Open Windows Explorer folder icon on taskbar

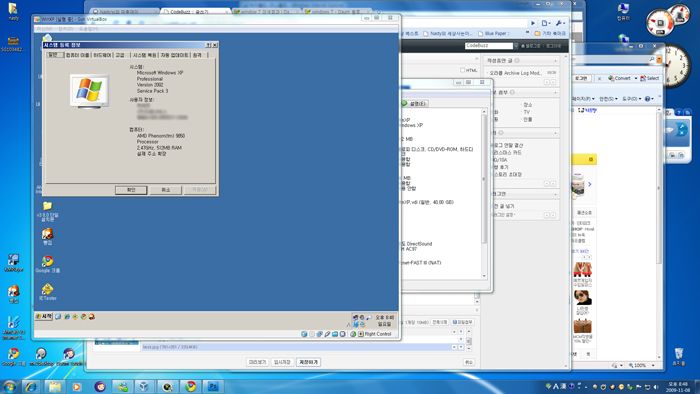[54, 386]
